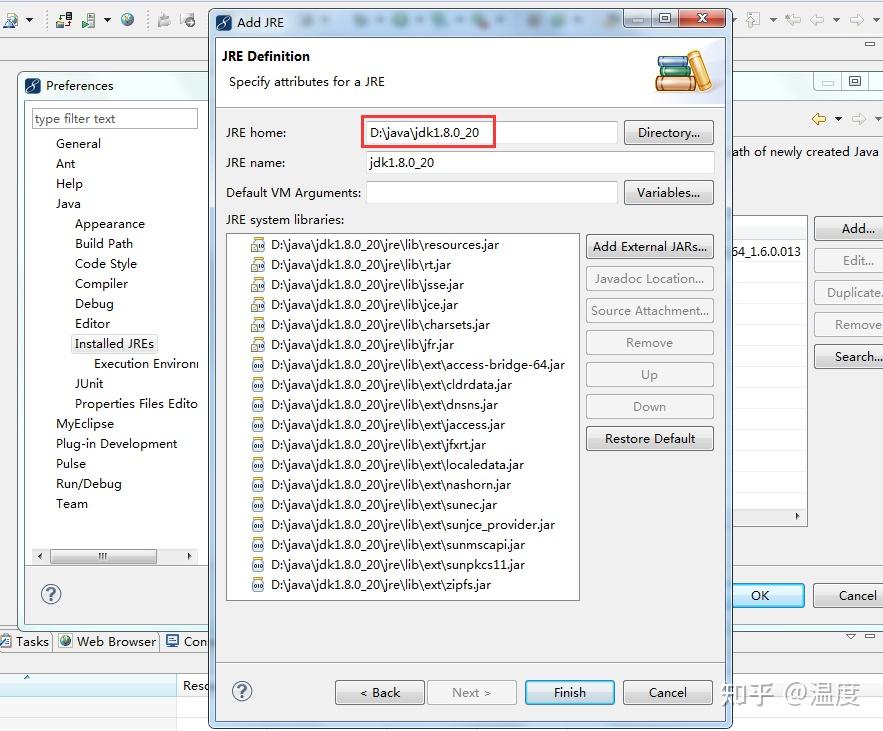Click the Print icon on the main toolbar
The height and width of the screenshot is (731, 883).
[163, 20]
